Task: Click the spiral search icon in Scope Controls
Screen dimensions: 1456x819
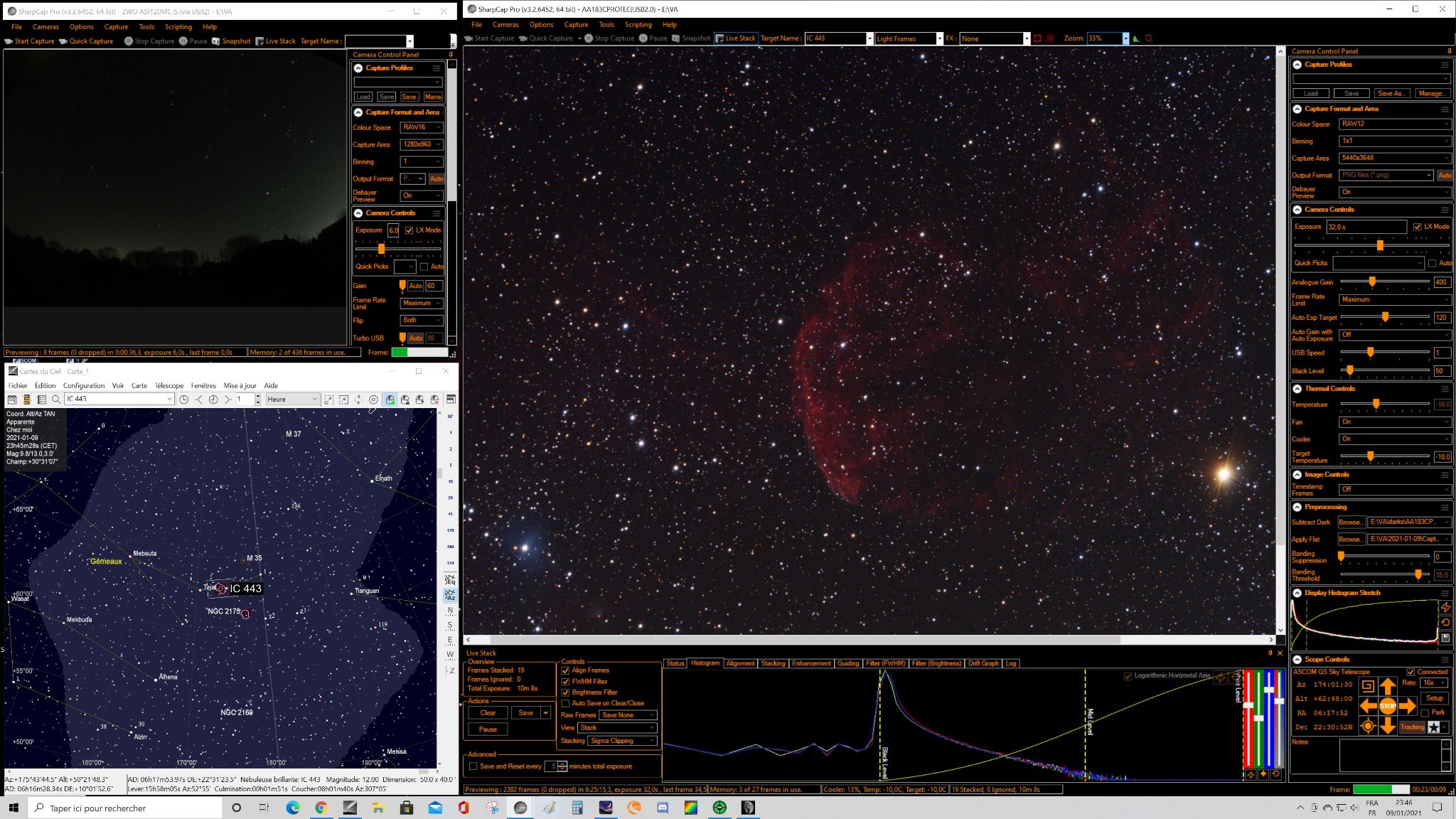Action: (x=1367, y=686)
